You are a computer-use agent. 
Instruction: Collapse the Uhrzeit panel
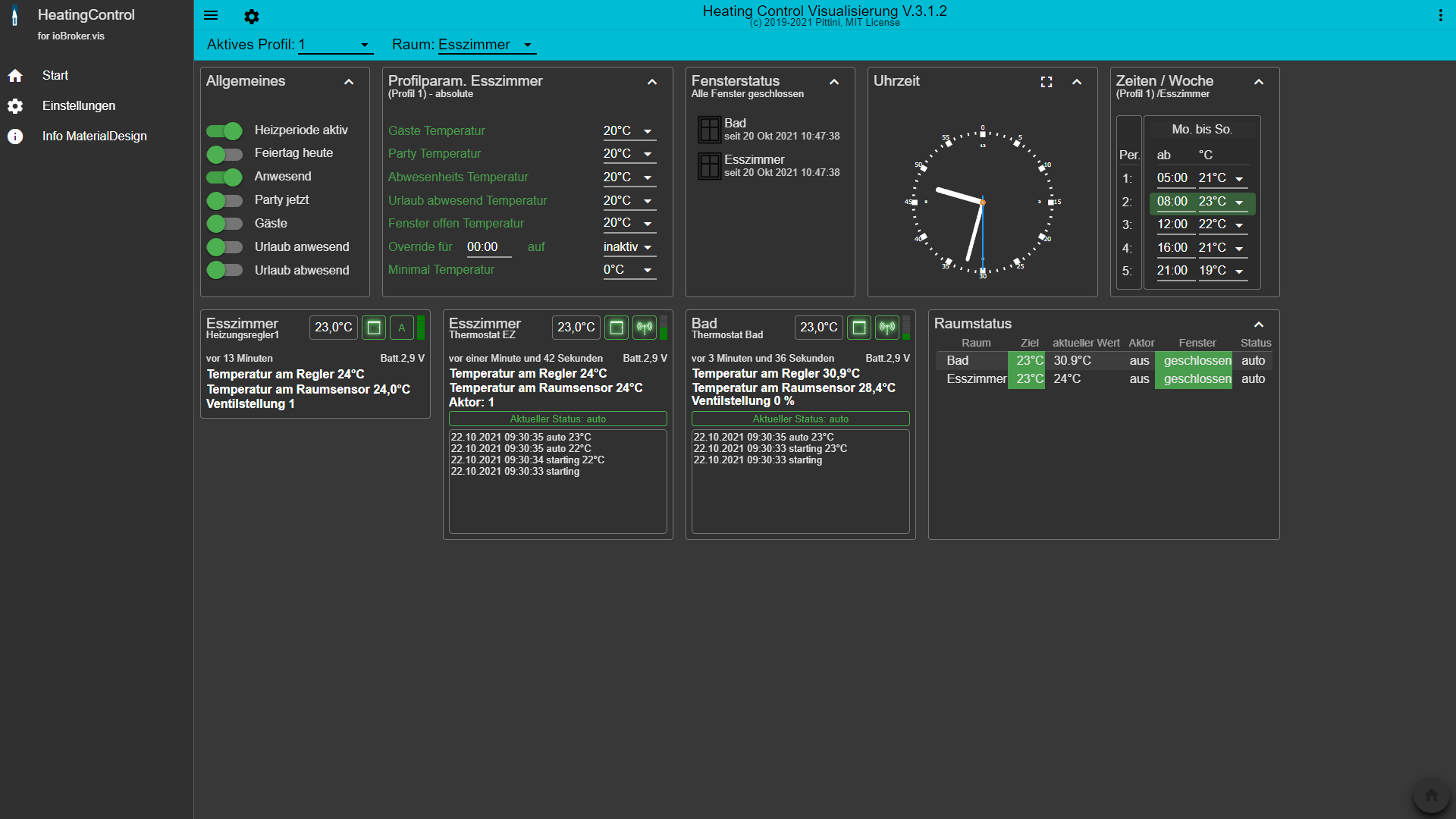1077,82
